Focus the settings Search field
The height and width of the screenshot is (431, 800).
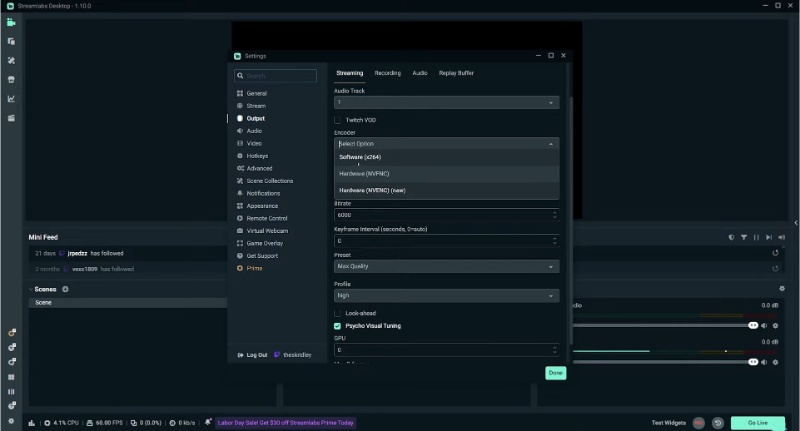tap(276, 76)
